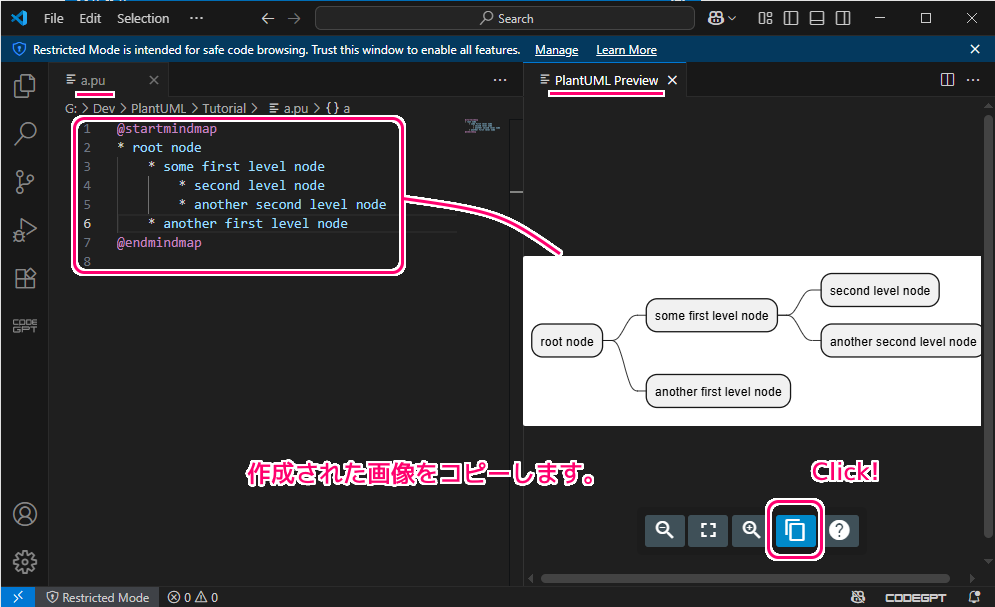Open the Selection menu
995x607 pixels.
click(x=143, y=18)
